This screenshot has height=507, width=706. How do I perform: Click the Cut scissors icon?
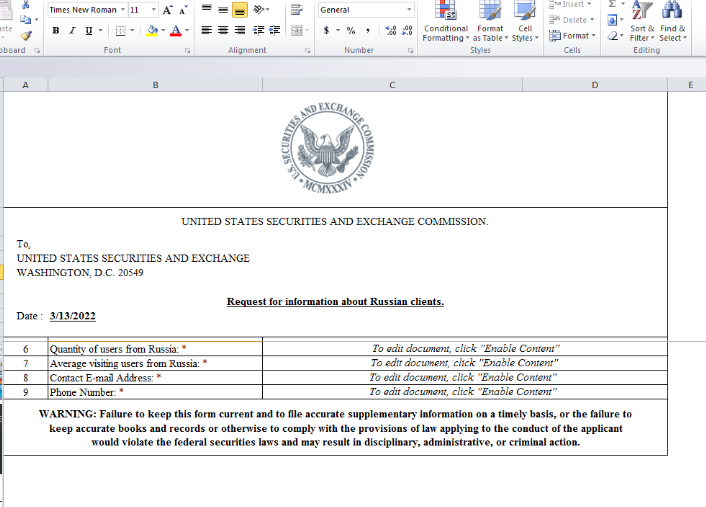pos(26,5)
